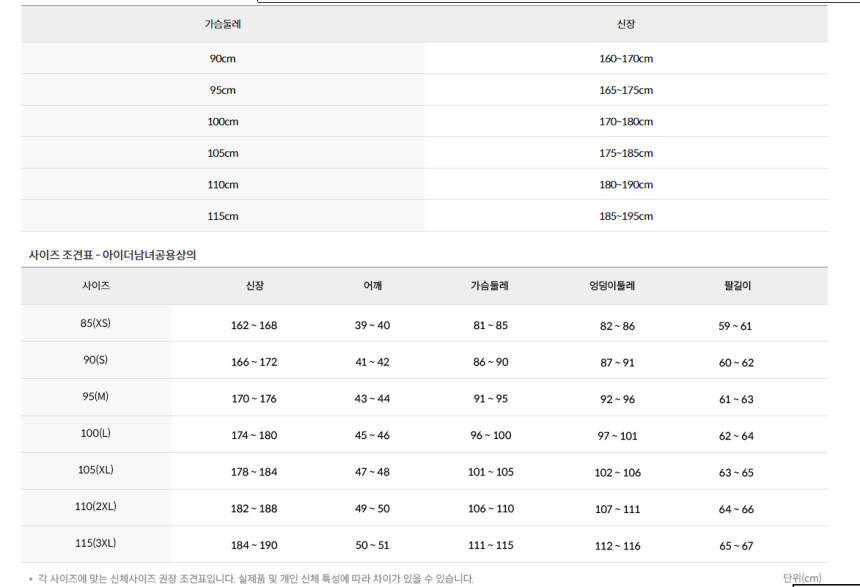This screenshot has height=587, width=860.
Task: Click the 사이즈 column header
Action: [96, 286]
